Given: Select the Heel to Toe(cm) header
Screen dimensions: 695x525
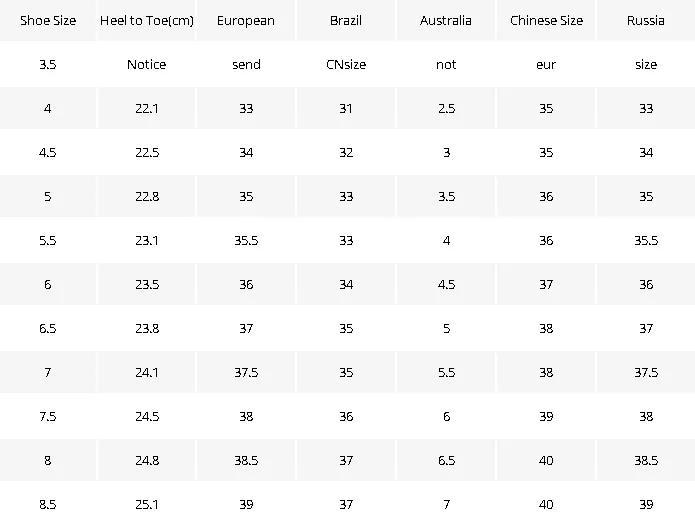Looking at the screenshot, I should pos(147,20).
